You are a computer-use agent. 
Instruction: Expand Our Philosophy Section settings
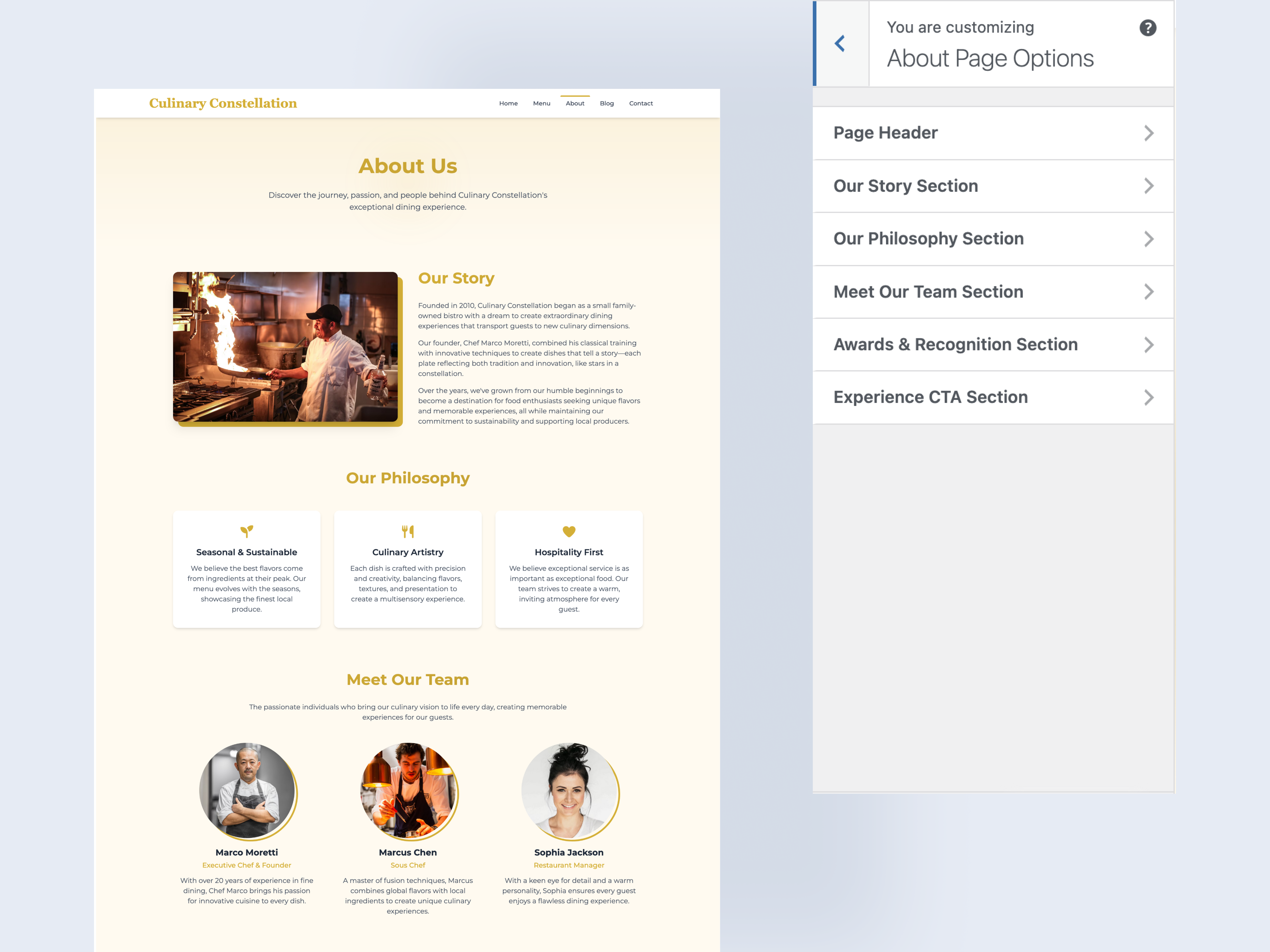tap(1149, 238)
